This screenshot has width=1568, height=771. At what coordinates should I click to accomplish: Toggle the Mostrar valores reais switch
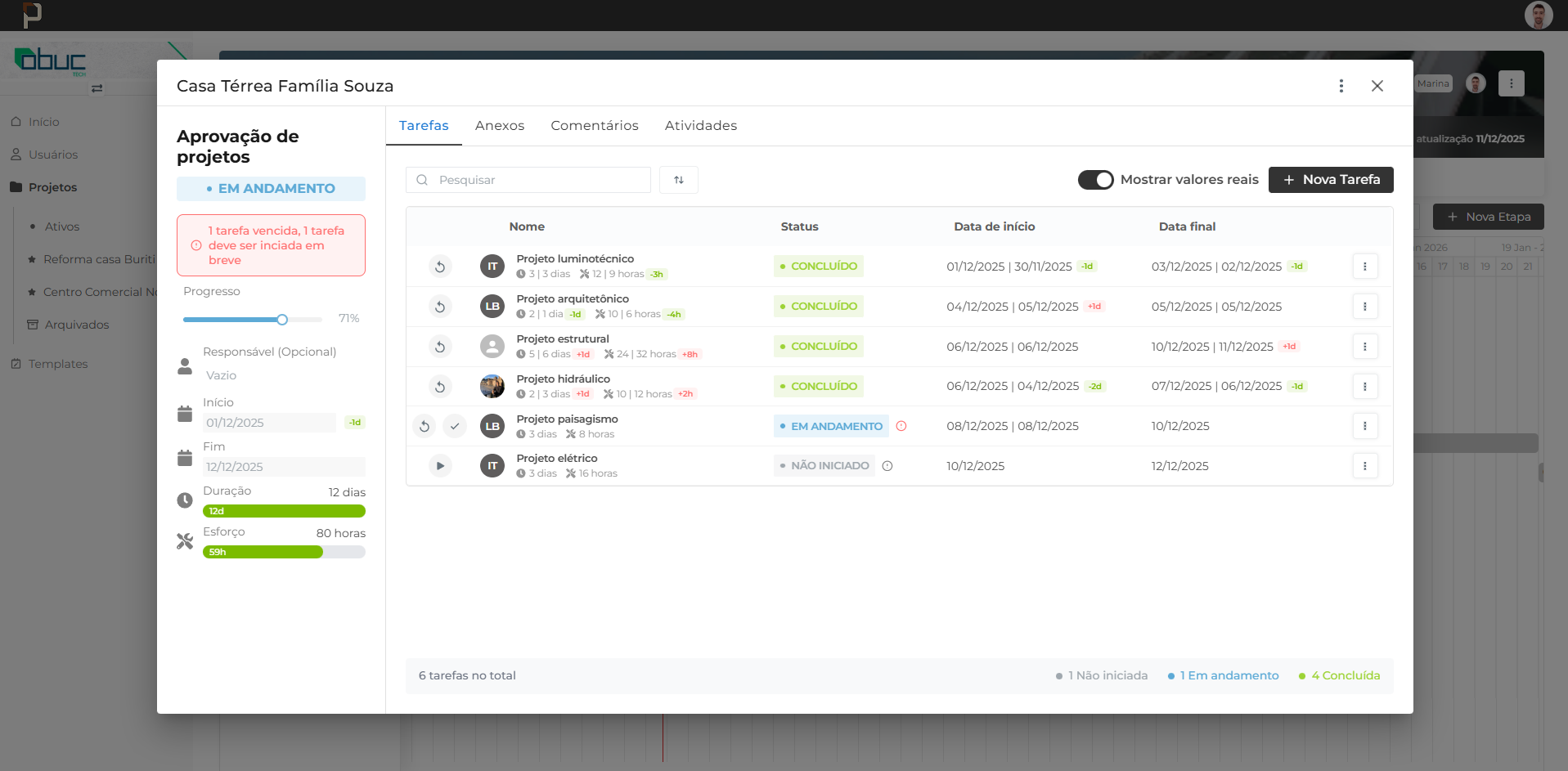tap(1095, 180)
